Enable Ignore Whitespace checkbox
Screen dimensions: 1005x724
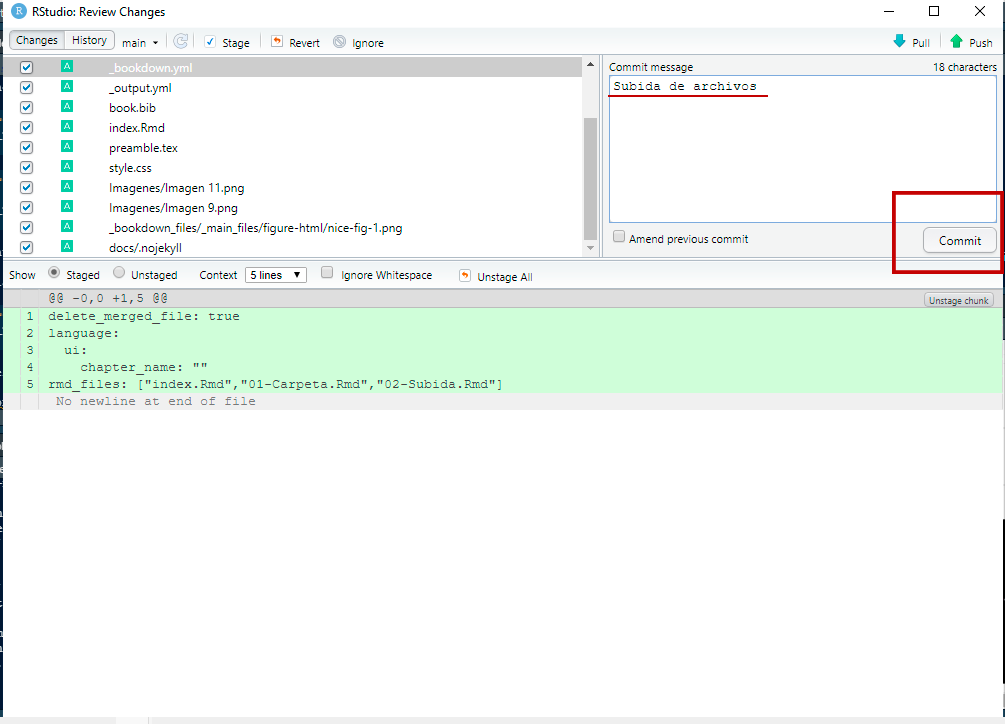(327, 273)
